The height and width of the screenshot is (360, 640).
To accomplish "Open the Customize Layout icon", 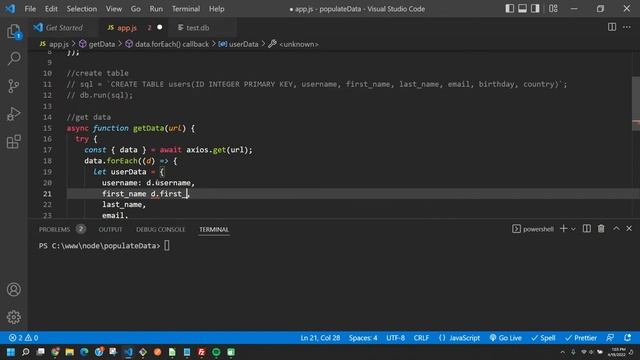I will (553, 9).
